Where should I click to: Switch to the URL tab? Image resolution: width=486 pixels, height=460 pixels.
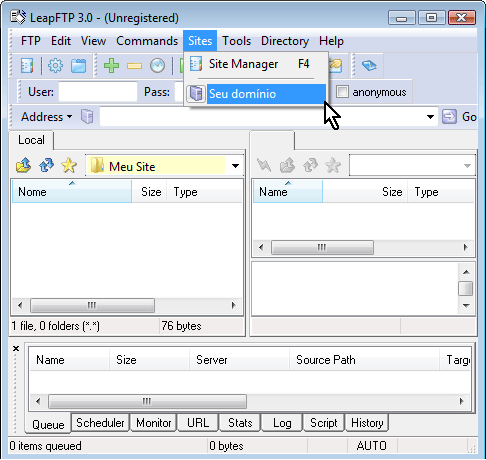198,423
